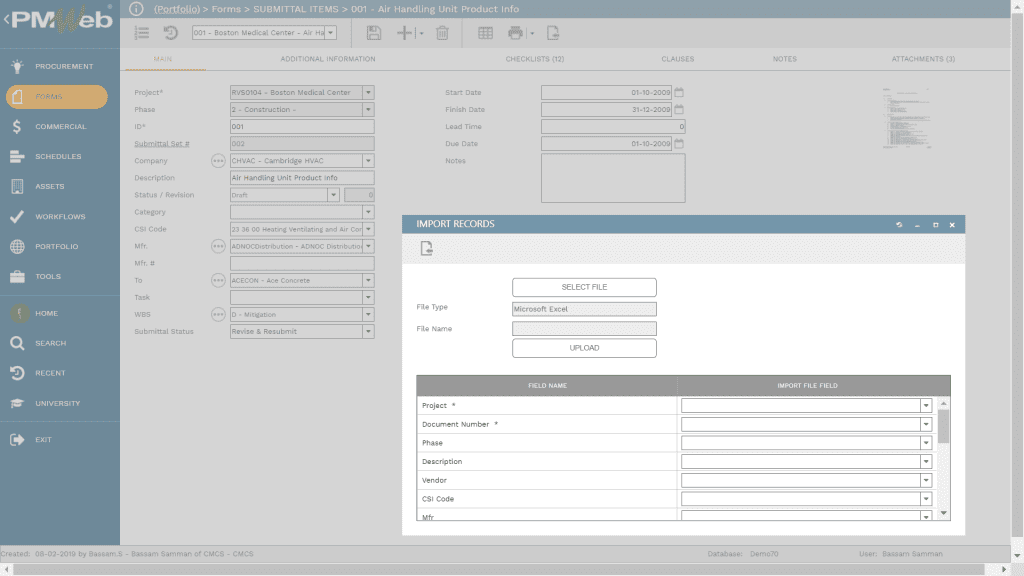
Task: Add a new record with plus icon
Action: tap(404, 33)
